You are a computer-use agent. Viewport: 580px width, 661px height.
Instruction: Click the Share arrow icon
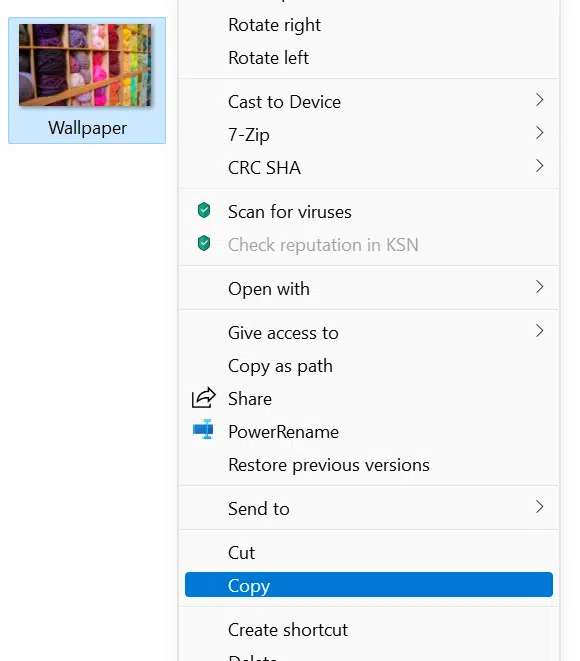204,398
